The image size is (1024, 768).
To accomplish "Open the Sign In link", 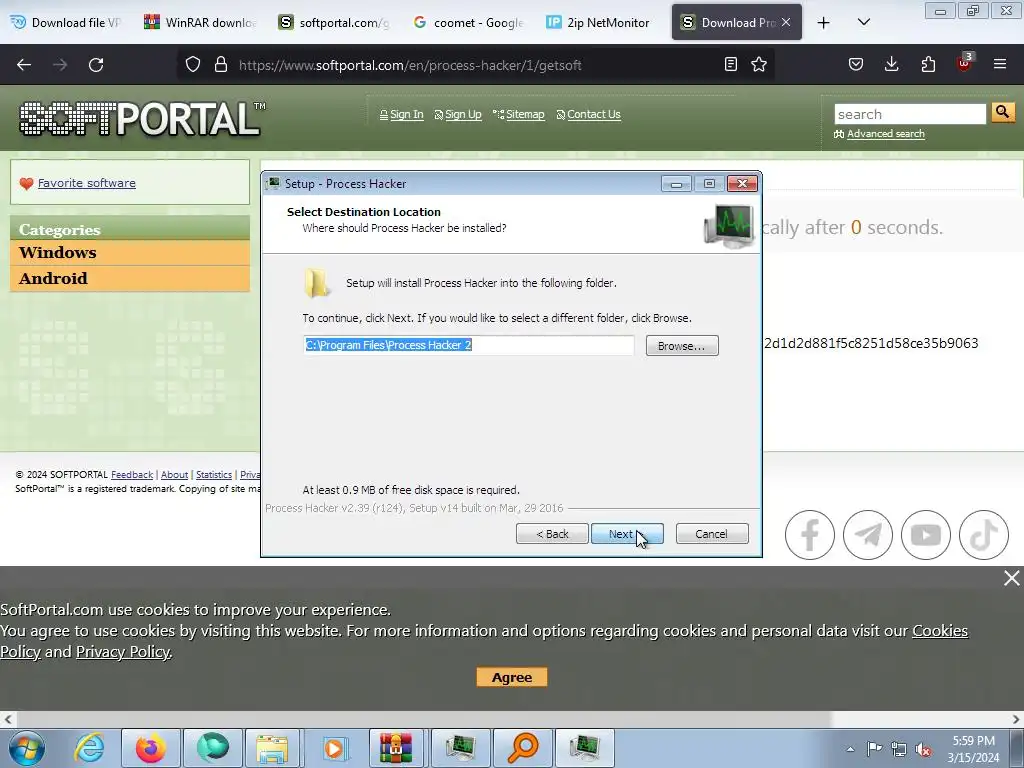I will [x=406, y=114].
